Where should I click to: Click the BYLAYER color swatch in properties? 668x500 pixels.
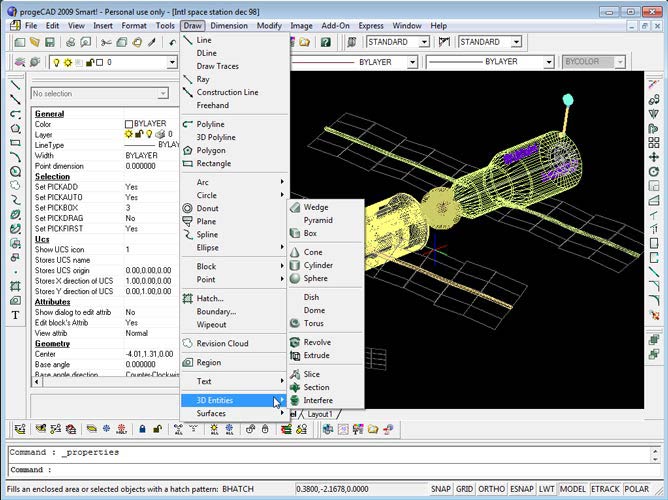coord(129,124)
